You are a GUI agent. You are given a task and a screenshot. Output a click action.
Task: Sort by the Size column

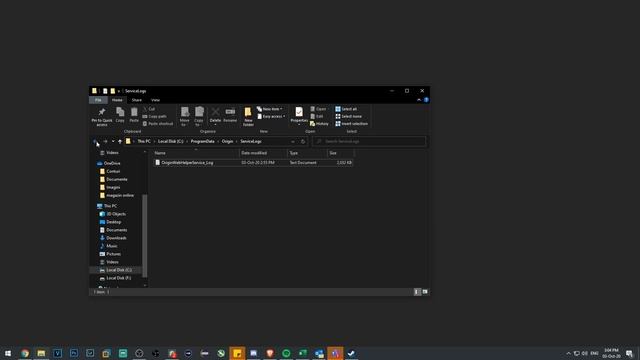click(340, 153)
